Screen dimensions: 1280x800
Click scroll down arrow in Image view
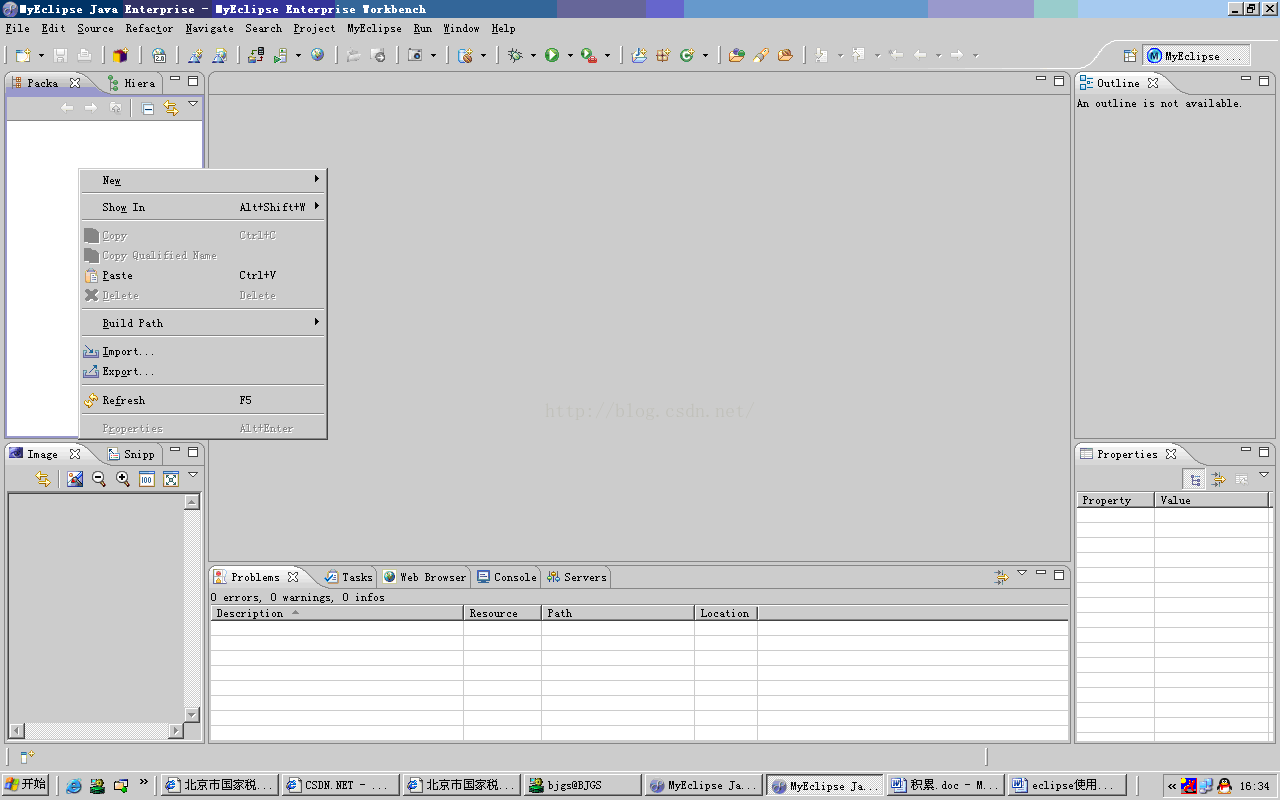193,715
